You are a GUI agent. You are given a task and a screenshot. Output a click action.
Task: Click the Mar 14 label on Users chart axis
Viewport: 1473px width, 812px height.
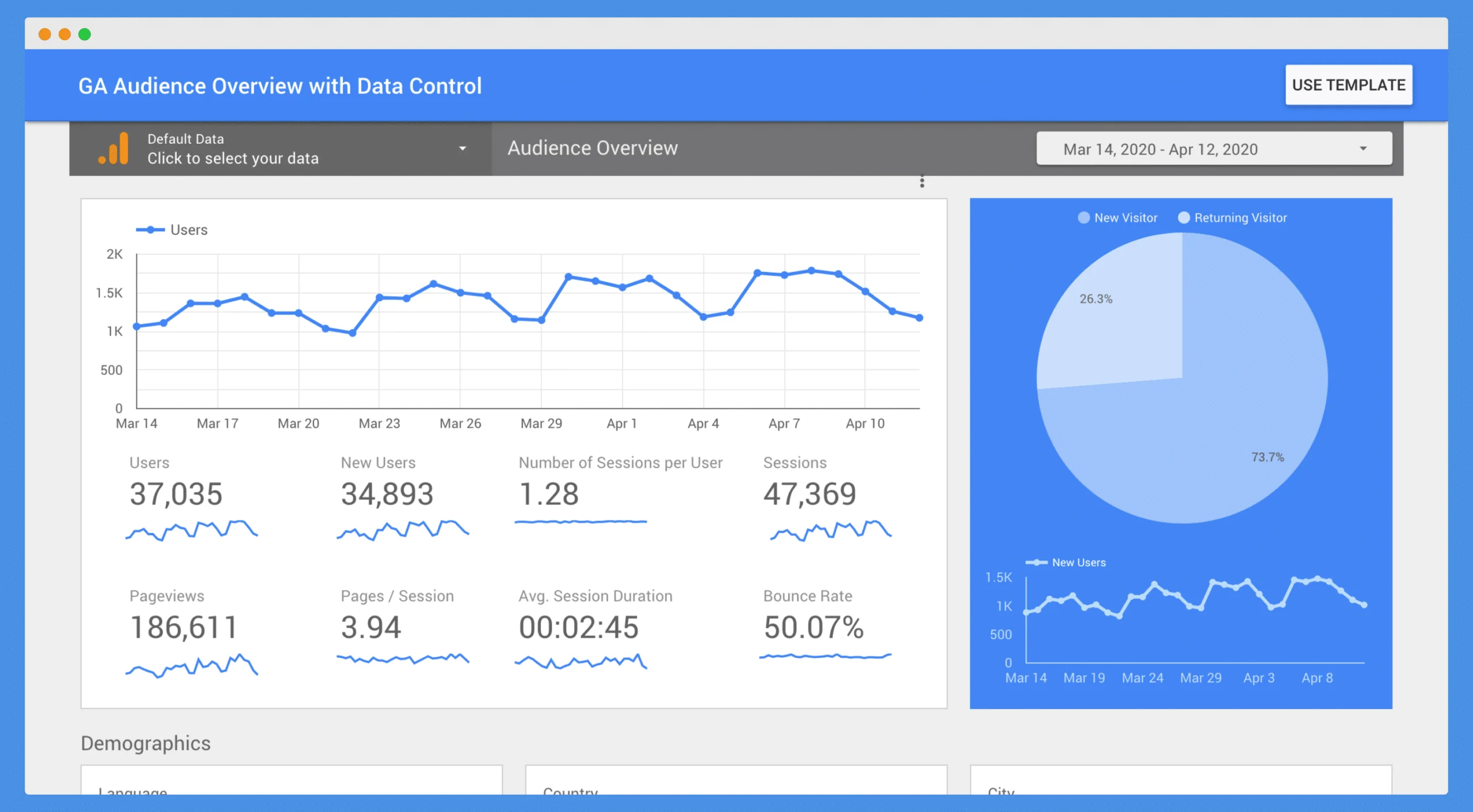[136, 424]
